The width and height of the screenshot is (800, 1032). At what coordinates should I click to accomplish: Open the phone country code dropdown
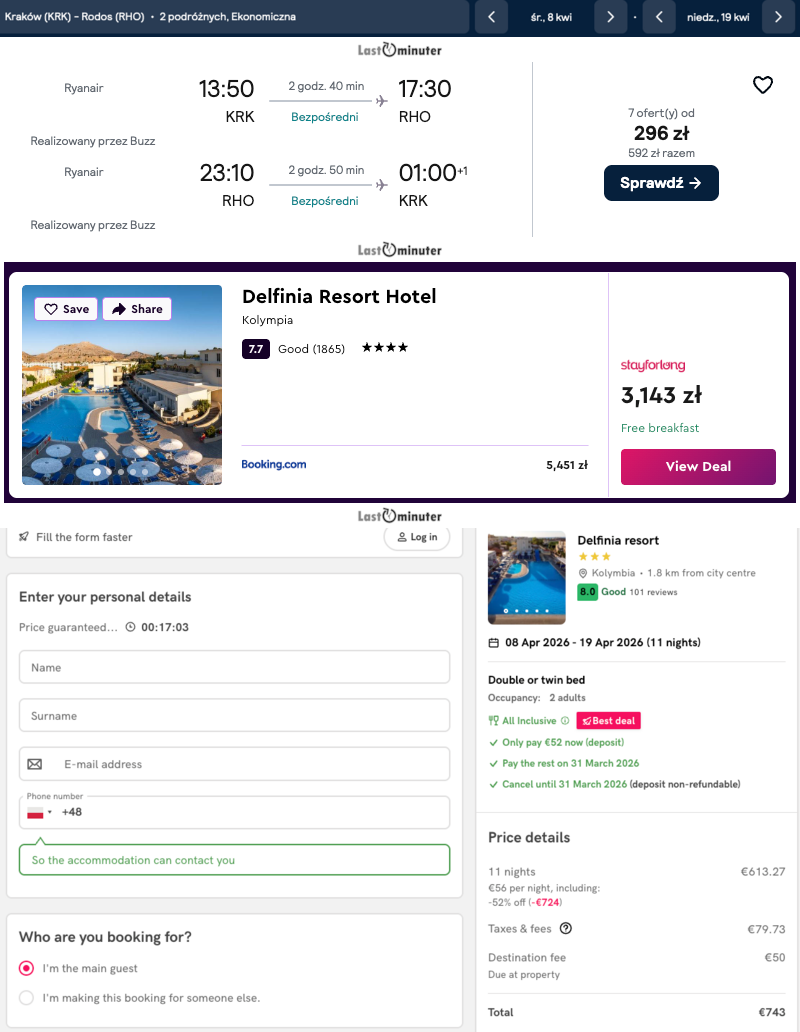(40, 812)
